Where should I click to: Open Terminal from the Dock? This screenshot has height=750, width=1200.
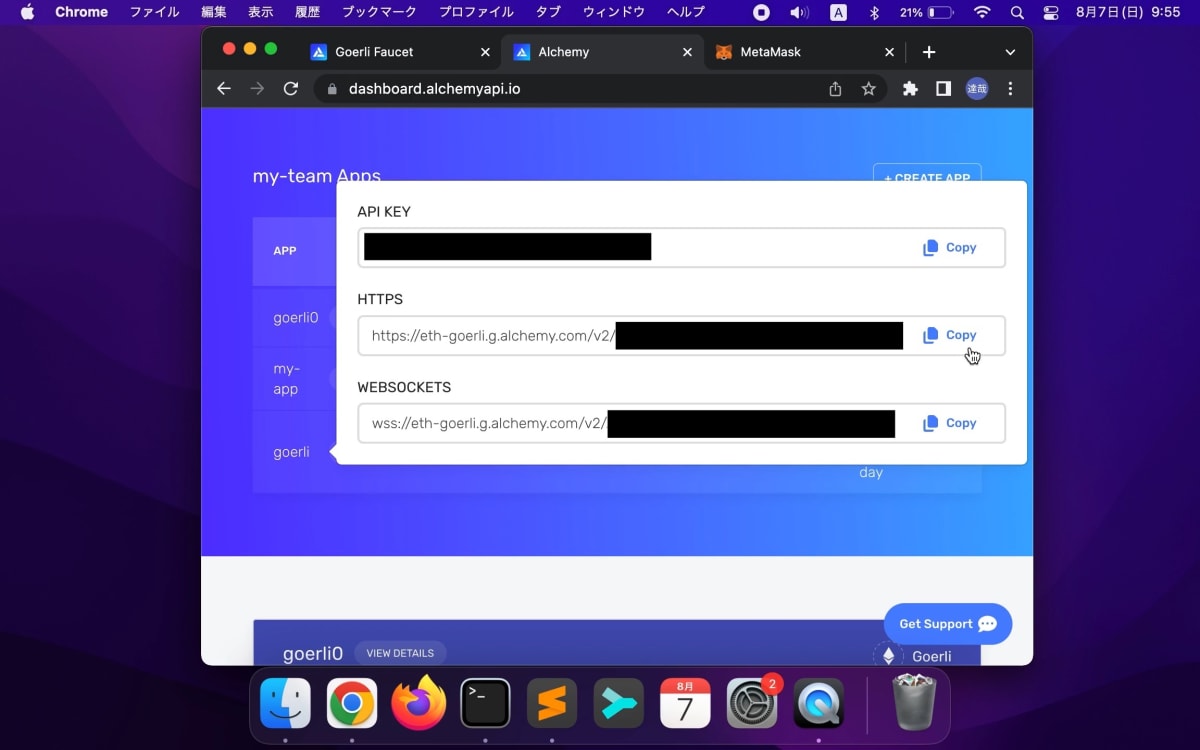[x=485, y=703]
